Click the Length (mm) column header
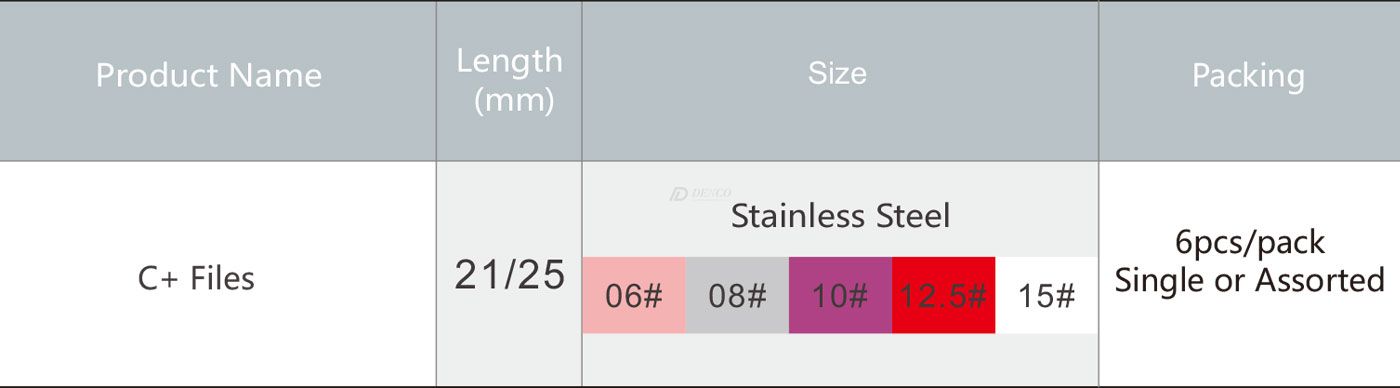 (x=510, y=79)
